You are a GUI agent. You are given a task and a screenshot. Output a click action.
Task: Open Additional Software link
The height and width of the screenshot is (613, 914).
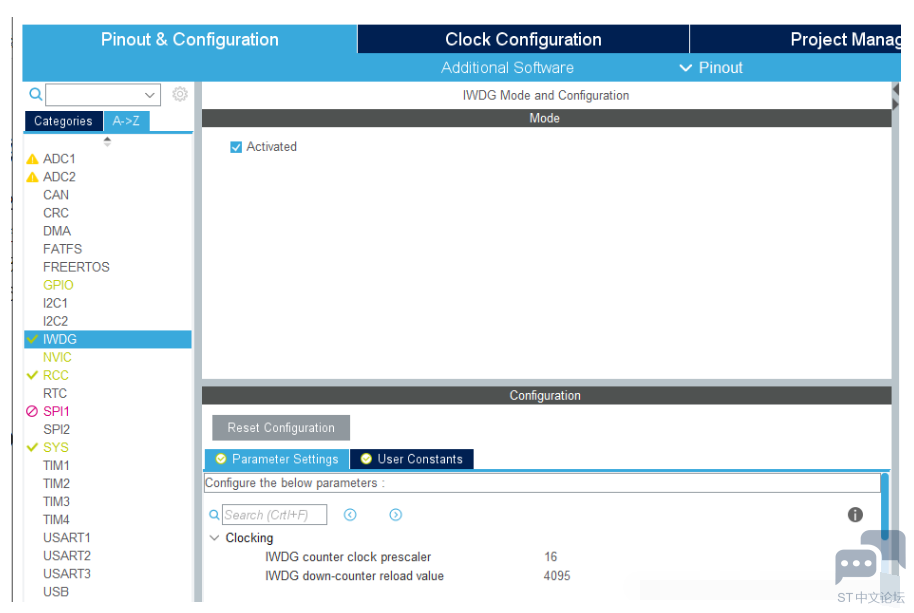[507, 68]
